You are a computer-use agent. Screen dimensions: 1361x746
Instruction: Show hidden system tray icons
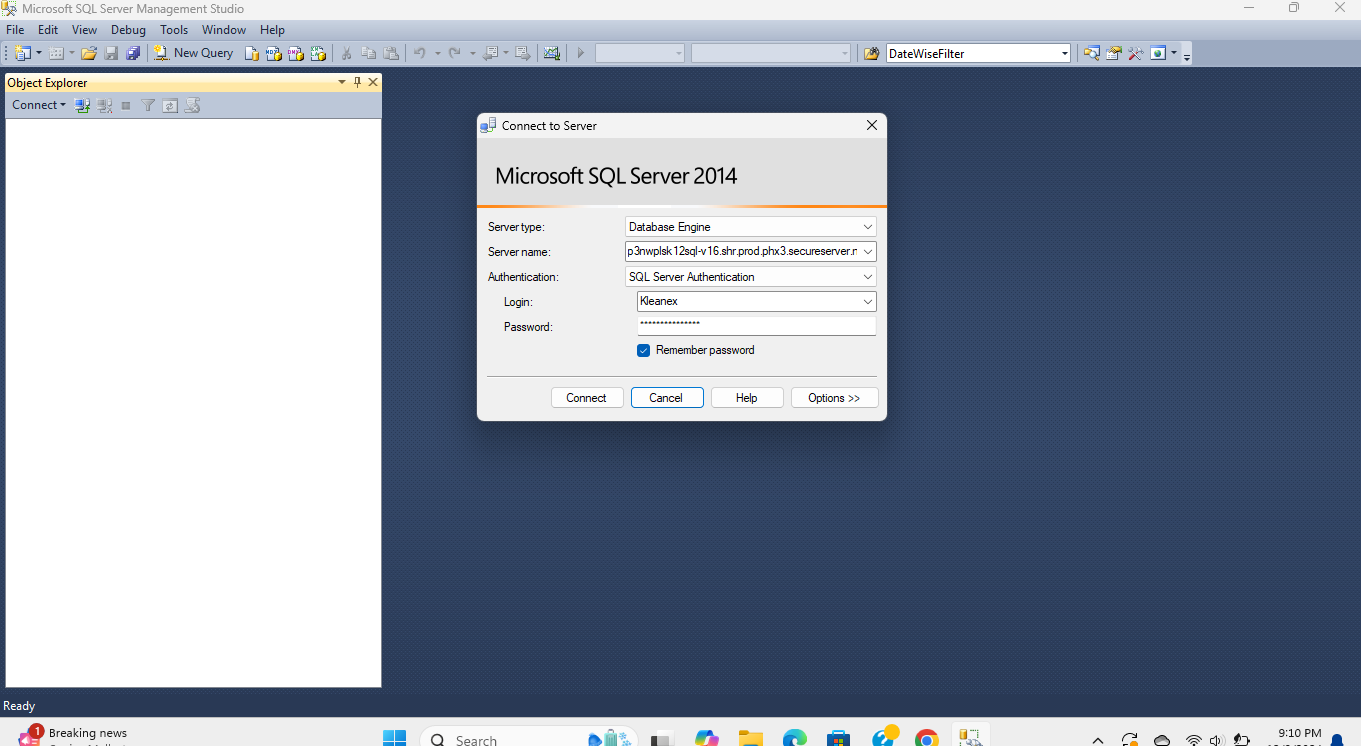click(1098, 740)
